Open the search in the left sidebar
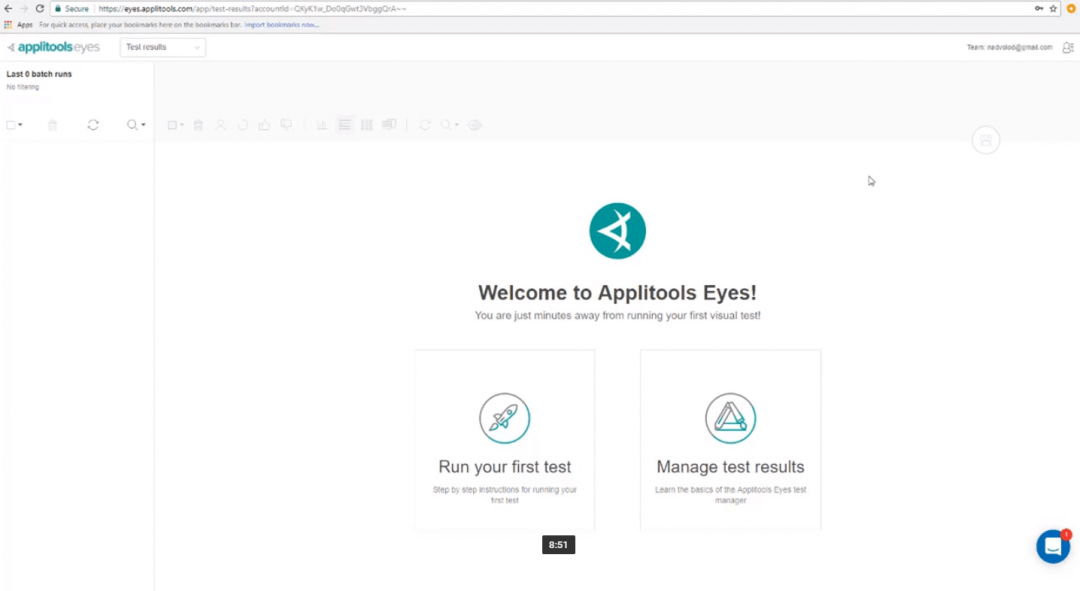This screenshot has width=1080, height=591. click(x=131, y=124)
